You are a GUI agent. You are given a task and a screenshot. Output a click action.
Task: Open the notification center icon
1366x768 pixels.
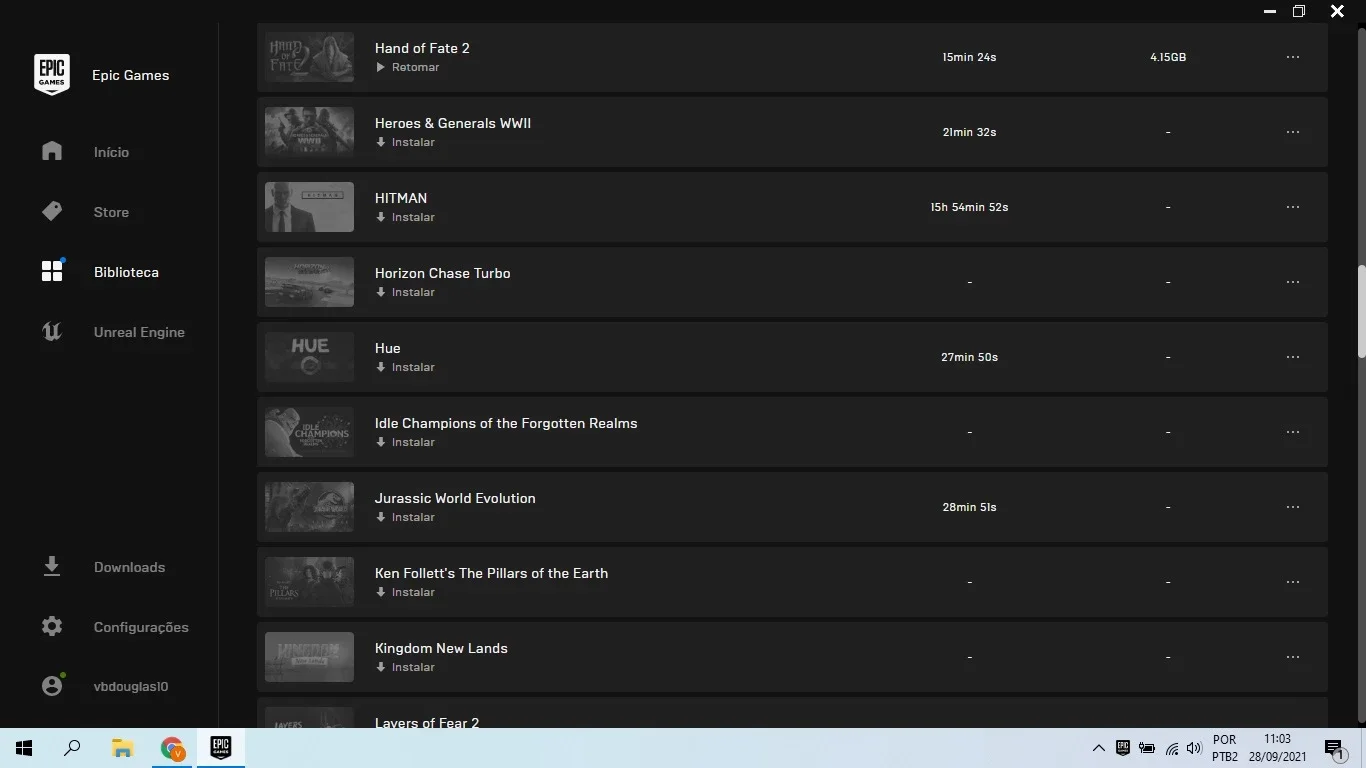click(x=1334, y=748)
